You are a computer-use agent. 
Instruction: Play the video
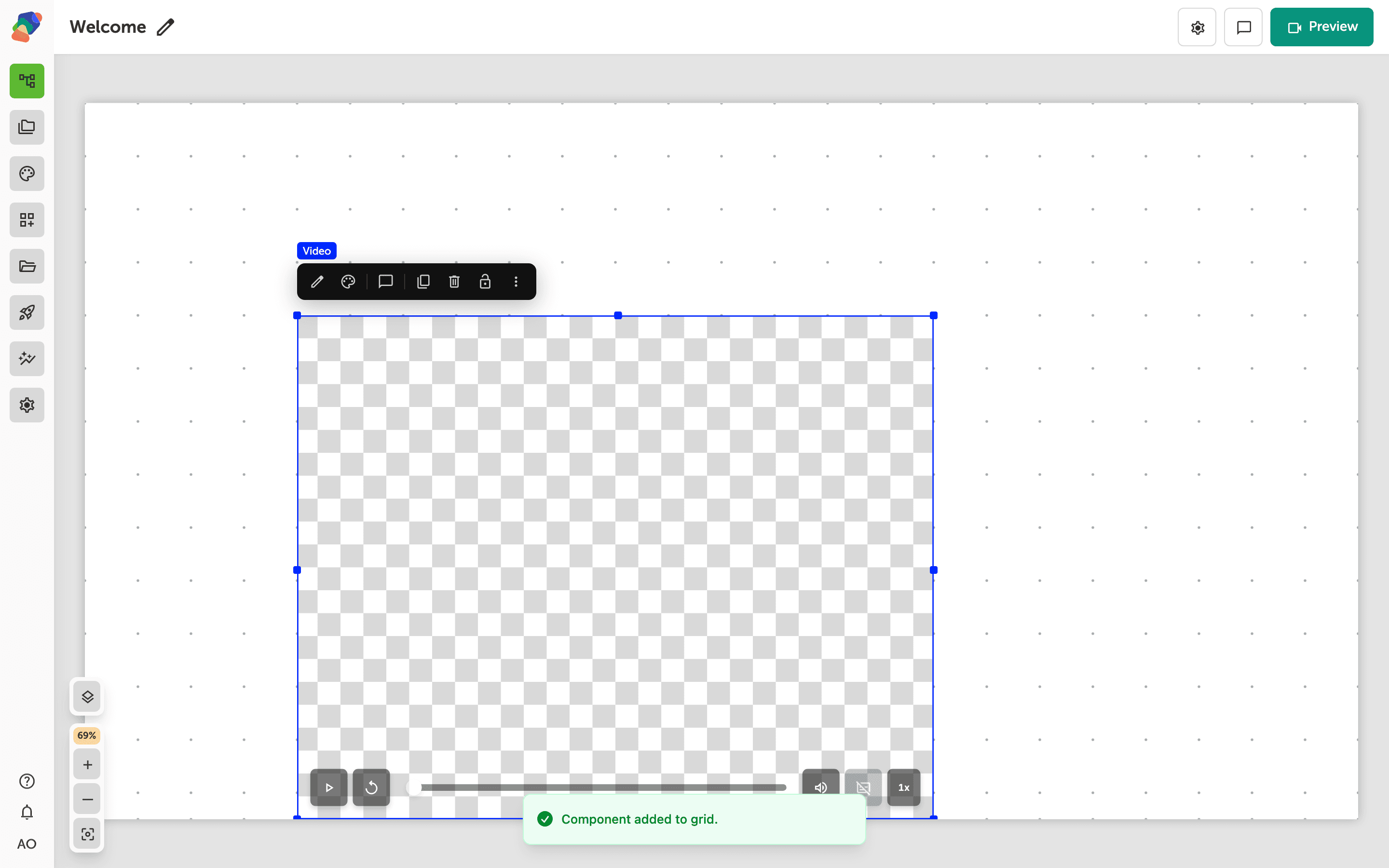pos(329,787)
